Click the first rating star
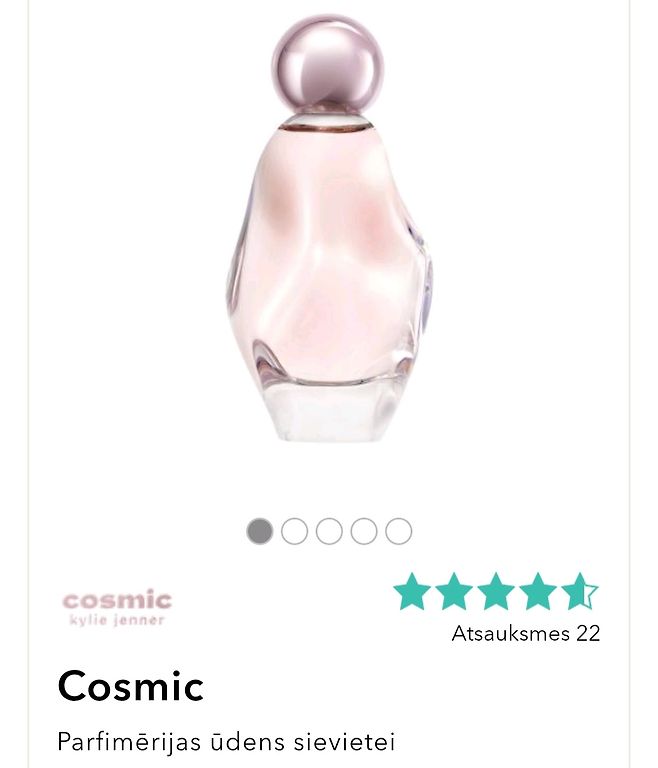 412,591
